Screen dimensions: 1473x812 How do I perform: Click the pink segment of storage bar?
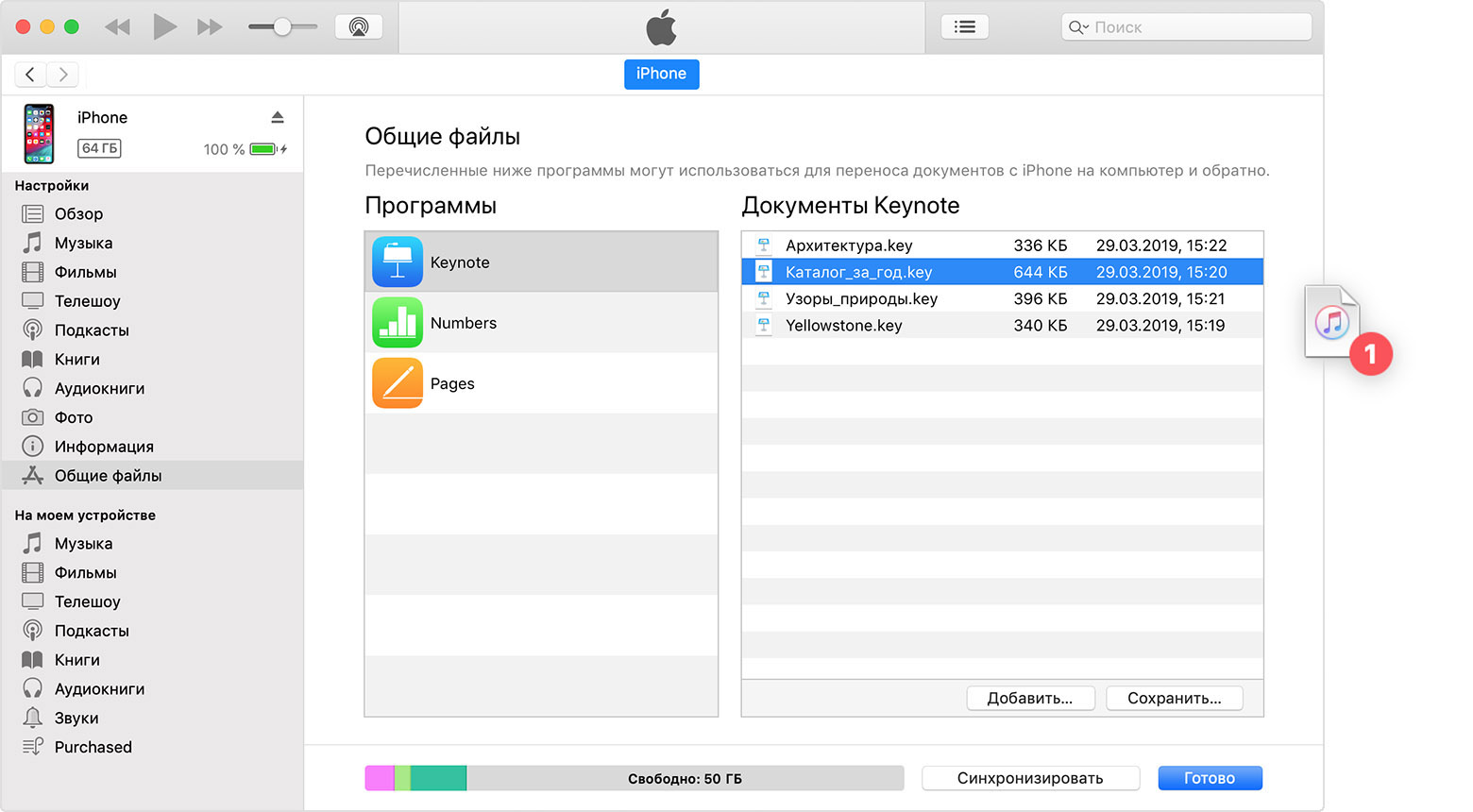coord(380,778)
